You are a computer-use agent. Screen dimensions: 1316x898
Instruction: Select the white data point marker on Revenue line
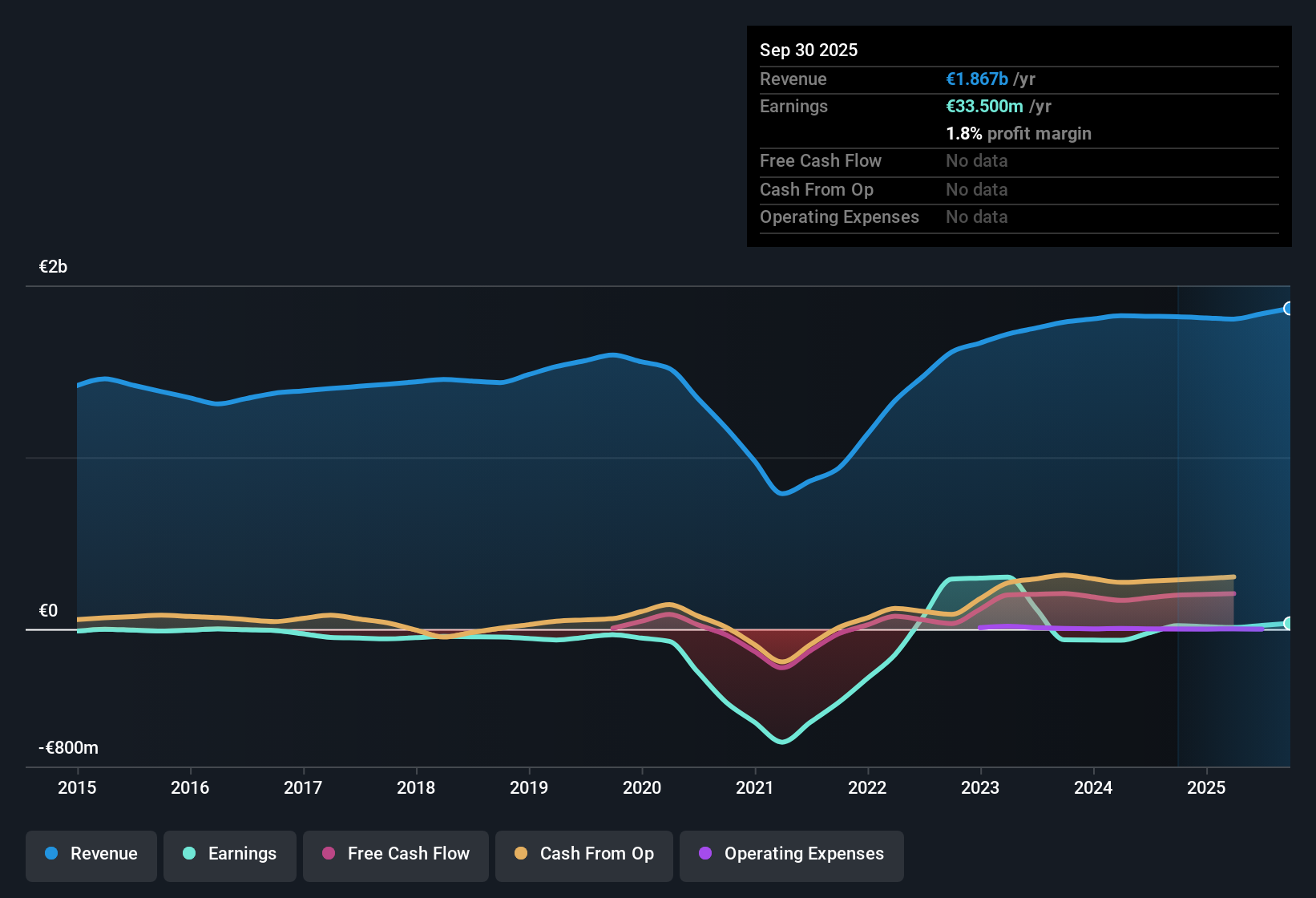pyautogui.click(x=1289, y=308)
